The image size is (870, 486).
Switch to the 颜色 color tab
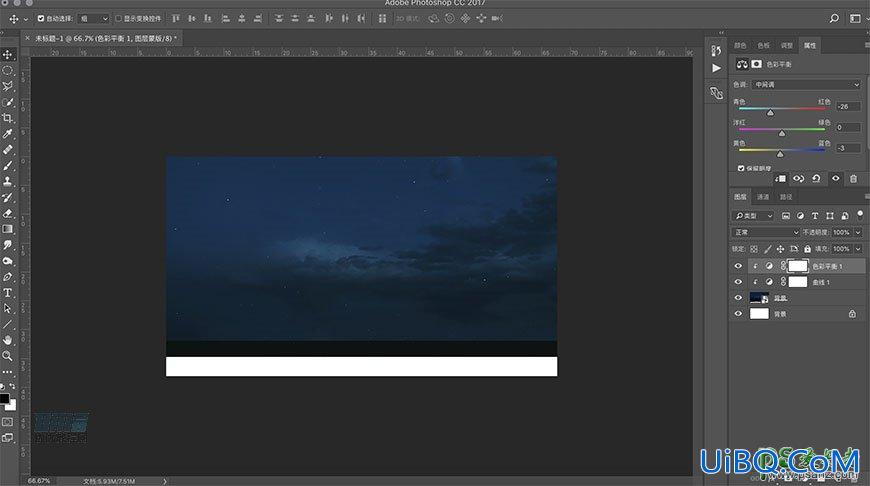740,45
